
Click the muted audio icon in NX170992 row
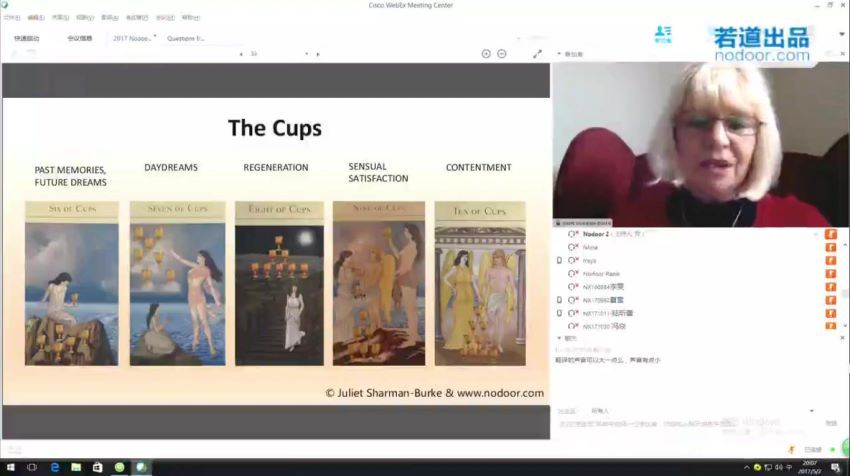(x=573, y=300)
